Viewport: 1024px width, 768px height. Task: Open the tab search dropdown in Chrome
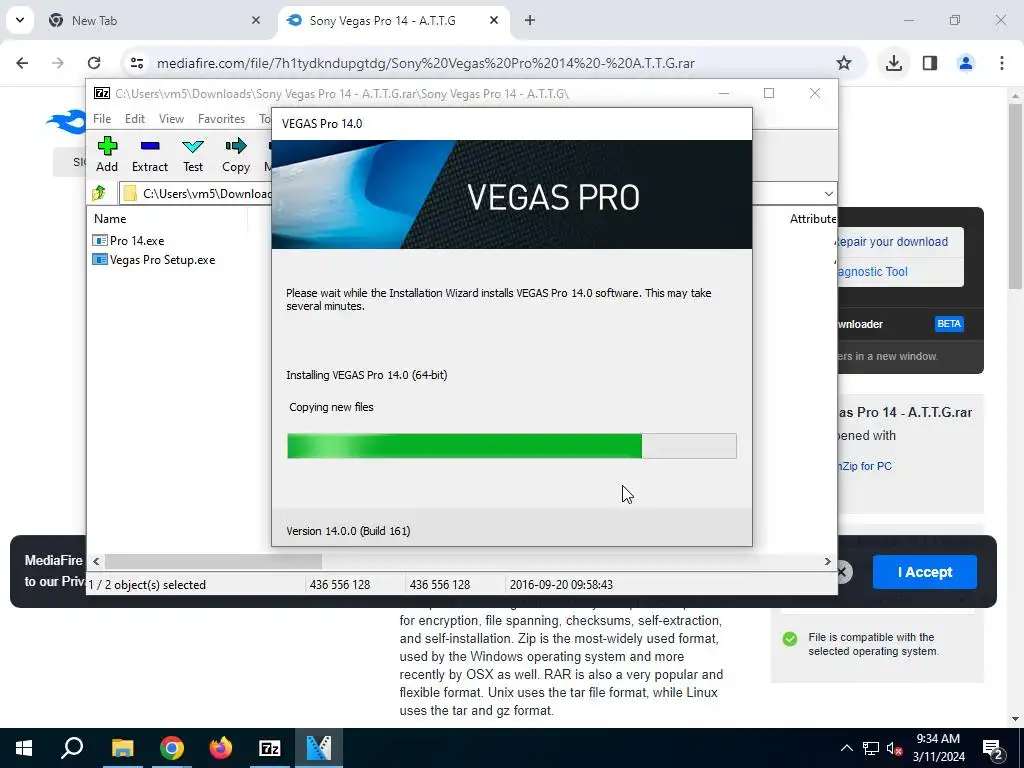[x=20, y=20]
